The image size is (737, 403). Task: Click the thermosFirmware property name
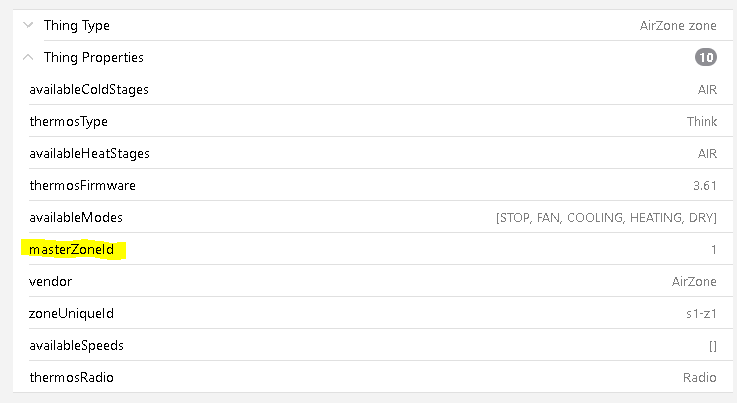pos(82,186)
